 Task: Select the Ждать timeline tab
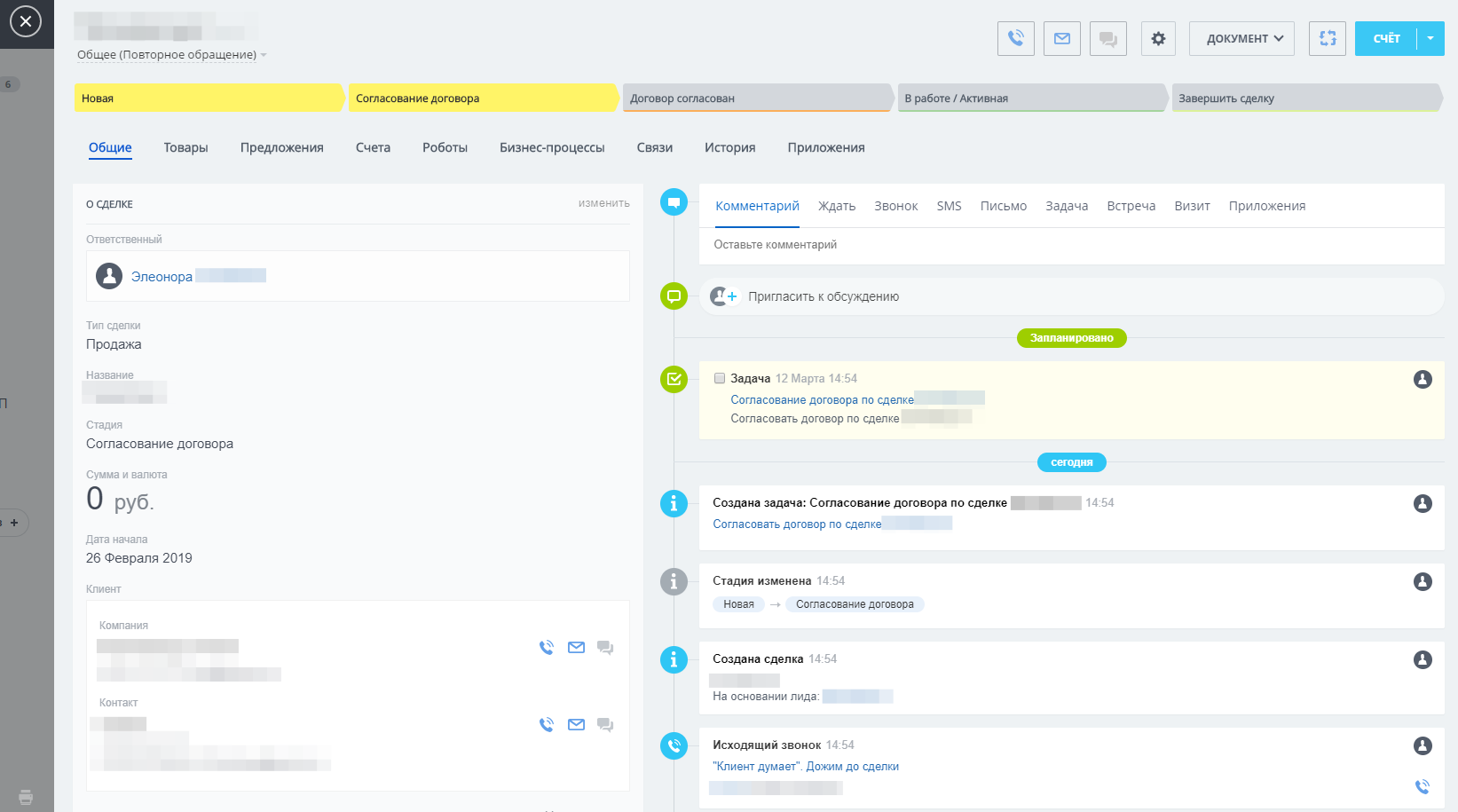coord(837,206)
